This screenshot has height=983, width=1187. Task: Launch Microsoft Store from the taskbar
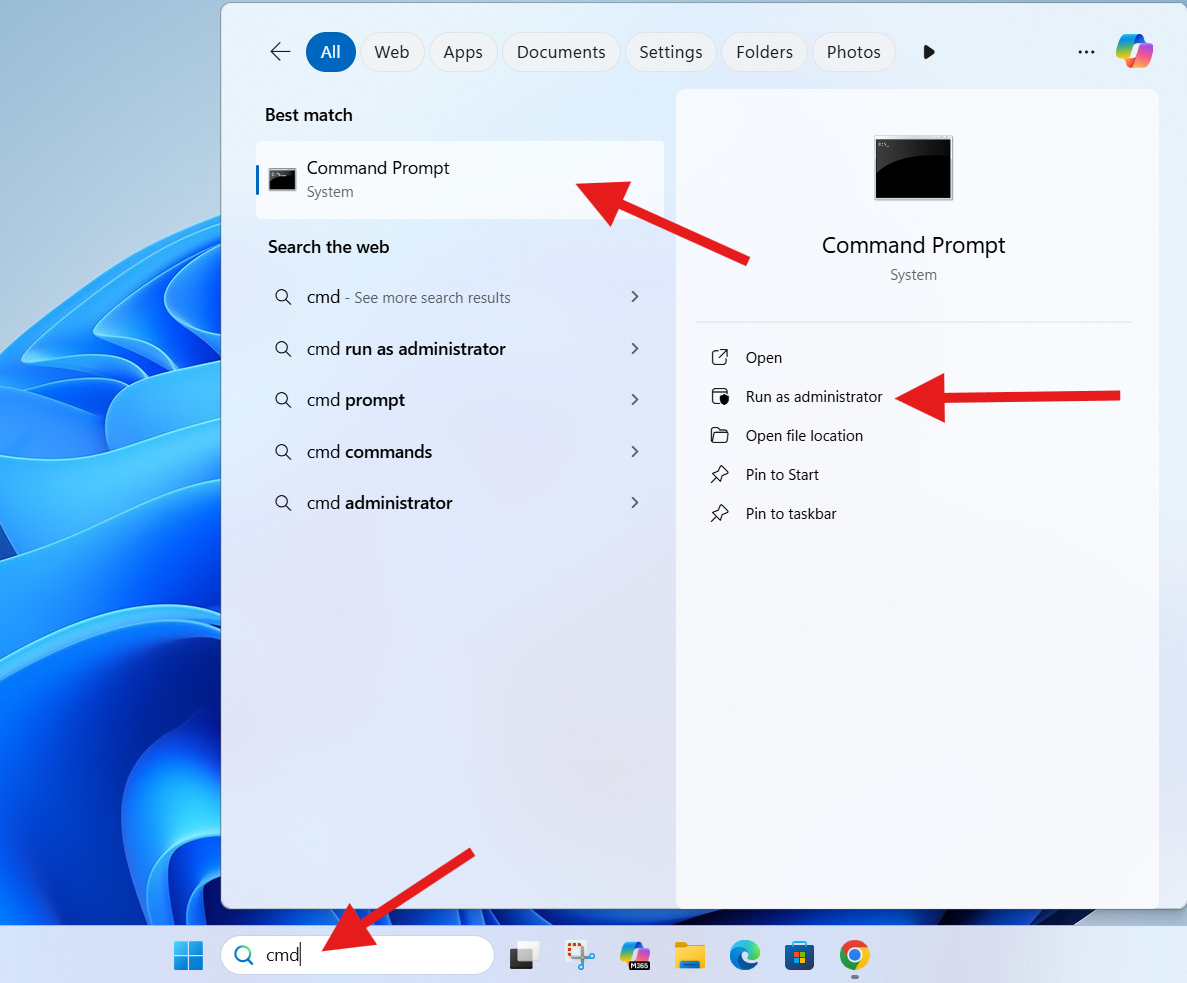(x=798, y=955)
